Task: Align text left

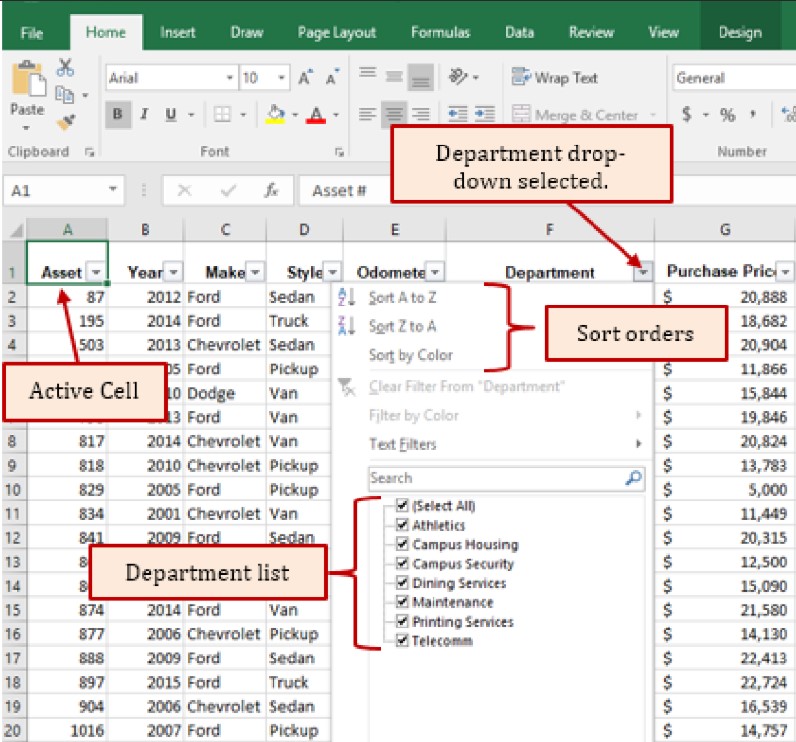Action: [x=368, y=114]
